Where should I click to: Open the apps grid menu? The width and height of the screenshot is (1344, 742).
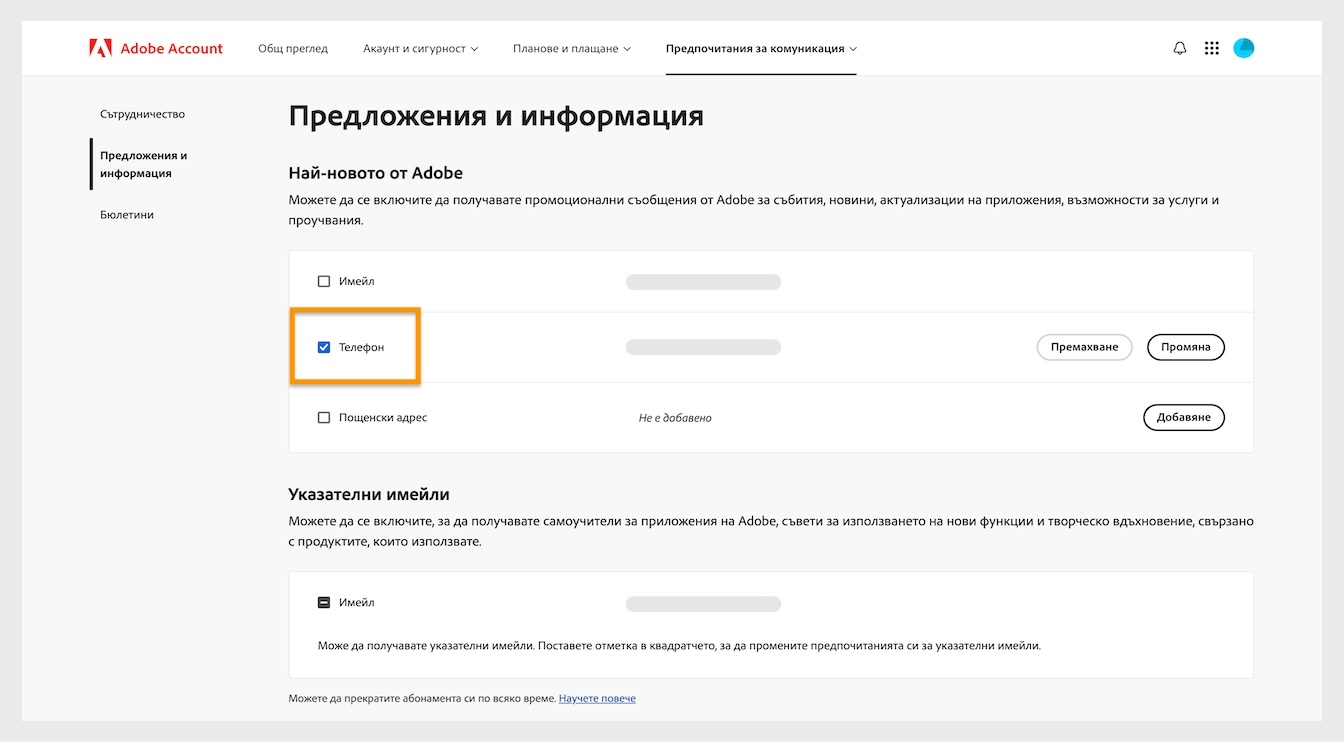[x=1211, y=47]
